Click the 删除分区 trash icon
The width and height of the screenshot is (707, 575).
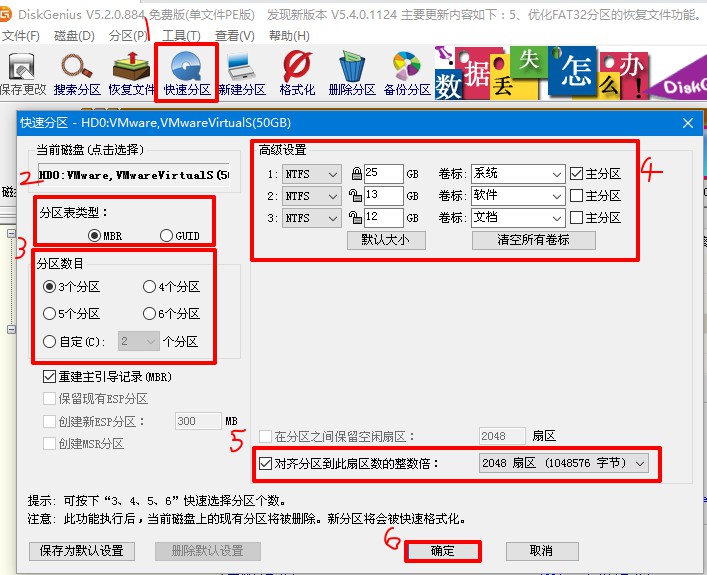tap(352, 74)
